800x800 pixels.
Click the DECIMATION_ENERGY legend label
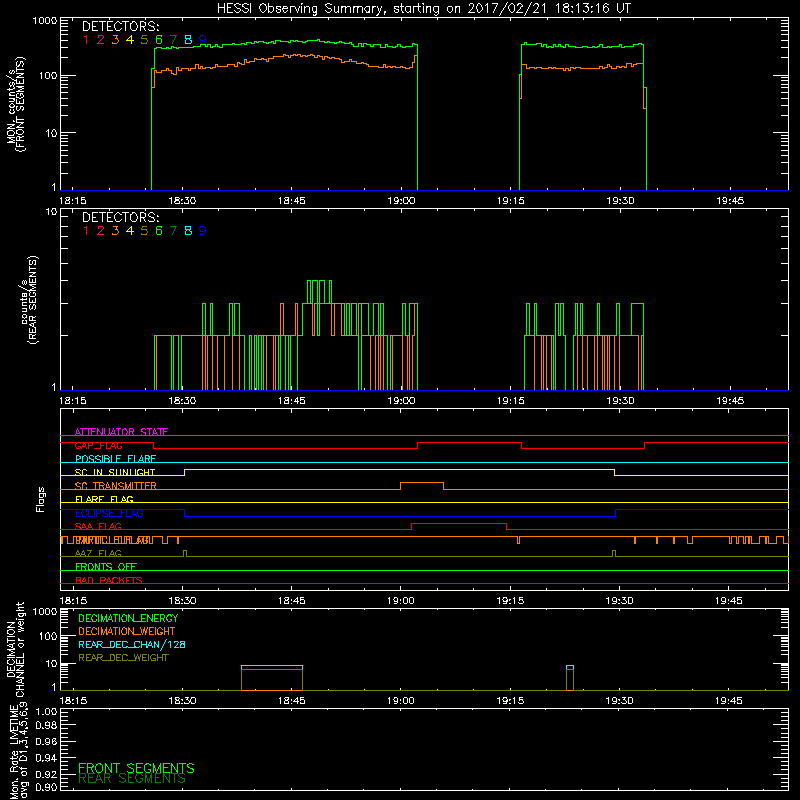pyautogui.click(x=128, y=618)
